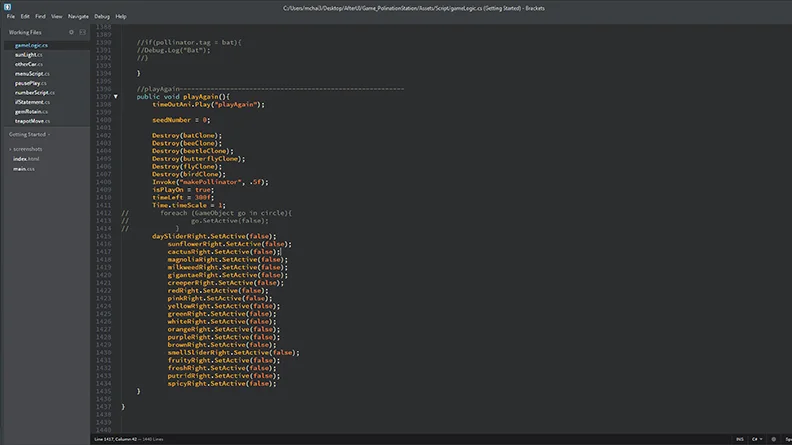Image resolution: width=792 pixels, height=445 pixels.
Task: Open teapotMove.cs from working files
Action: click(x=32, y=121)
